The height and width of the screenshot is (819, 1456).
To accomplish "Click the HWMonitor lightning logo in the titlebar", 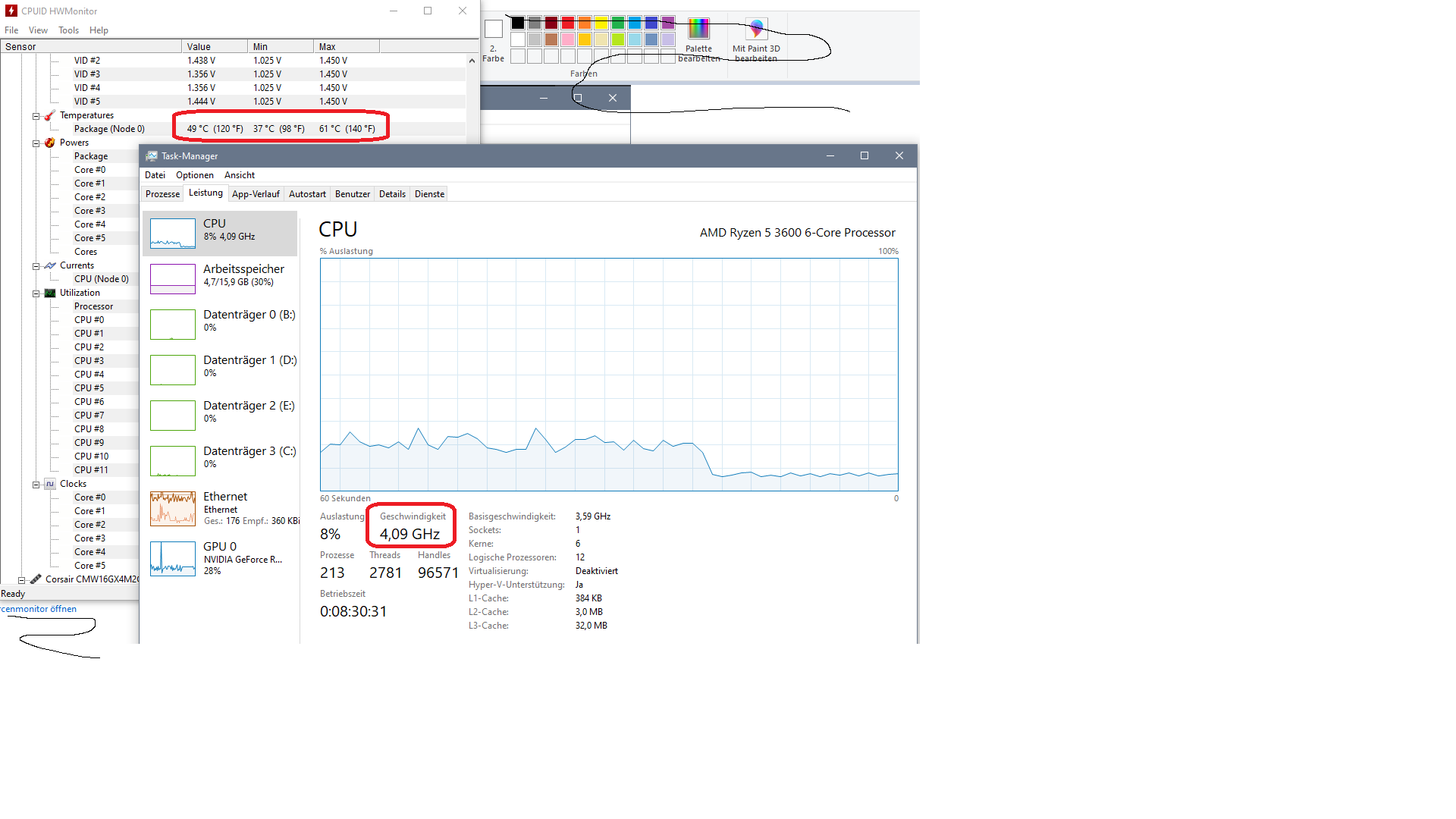I will coord(10,11).
